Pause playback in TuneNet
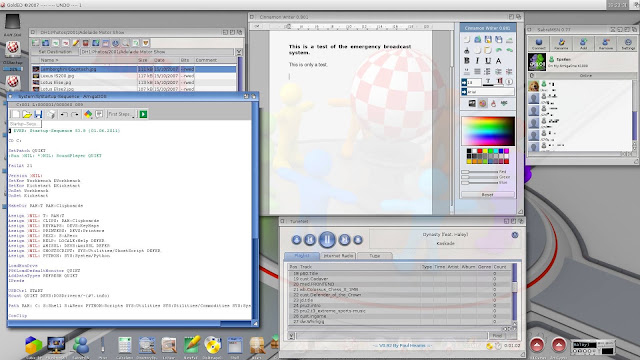This screenshot has width=640, height=360. coord(327,240)
